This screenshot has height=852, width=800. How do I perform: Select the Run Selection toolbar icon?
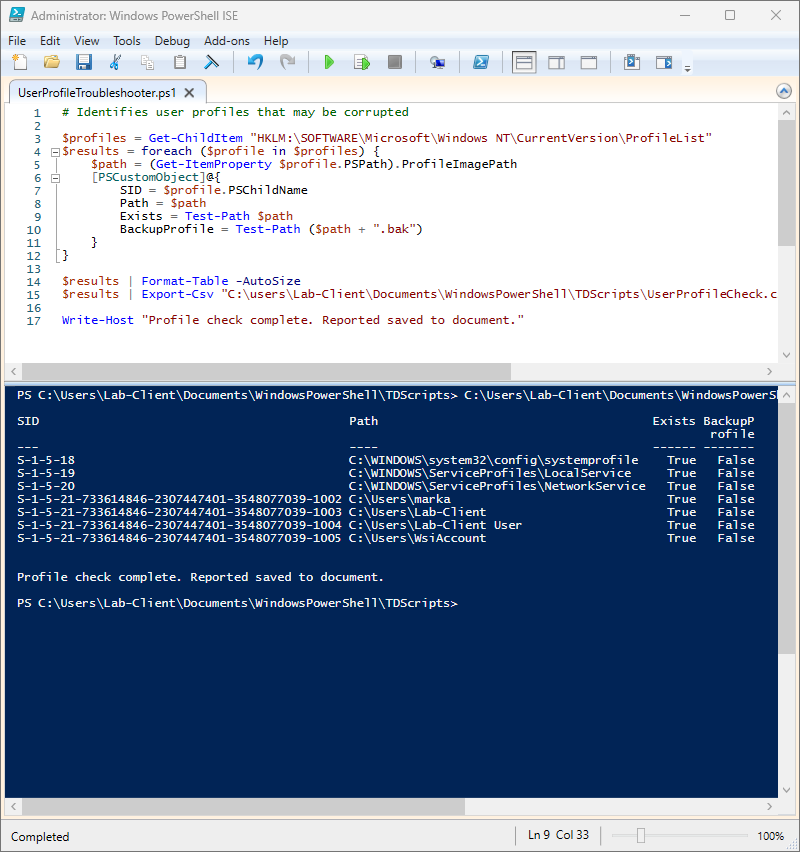pos(361,61)
